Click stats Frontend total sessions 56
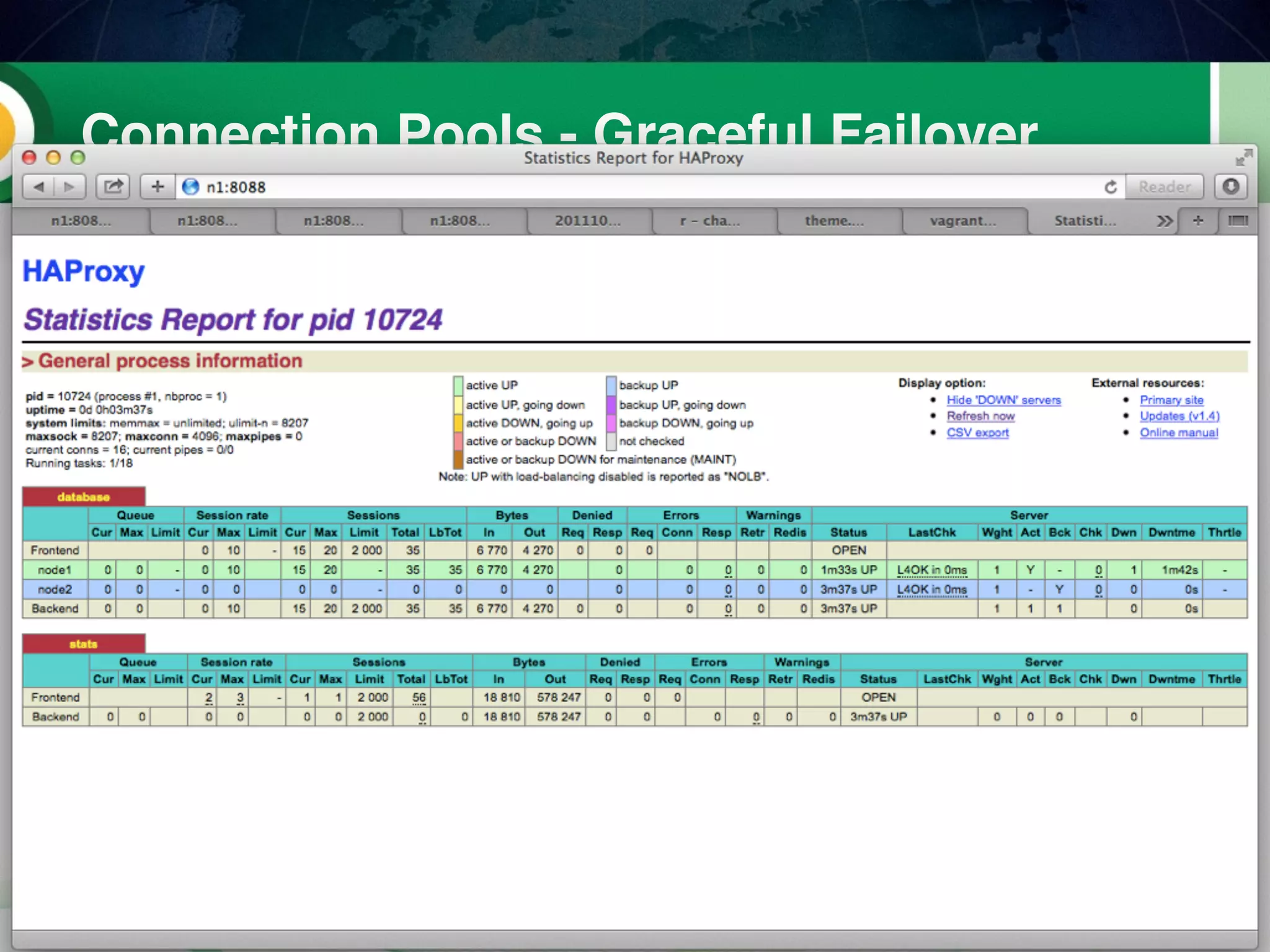The width and height of the screenshot is (1270, 952). pos(419,697)
